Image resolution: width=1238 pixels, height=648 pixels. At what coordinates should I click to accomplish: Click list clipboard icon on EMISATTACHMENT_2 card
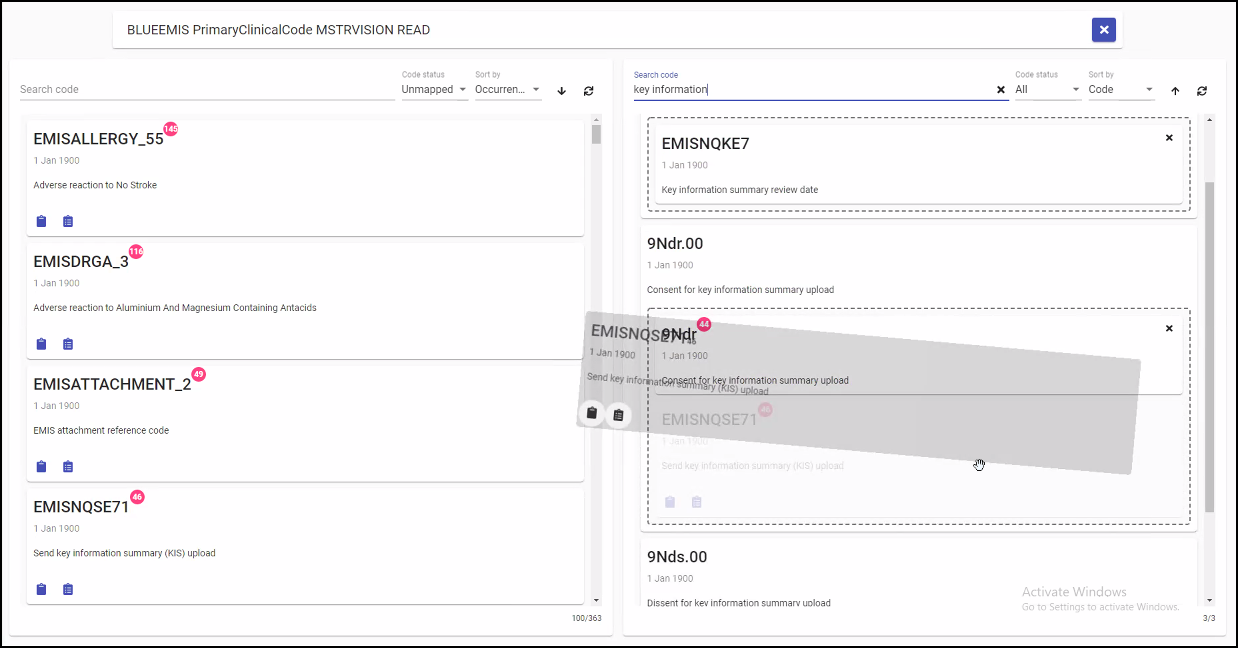point(68,466)
